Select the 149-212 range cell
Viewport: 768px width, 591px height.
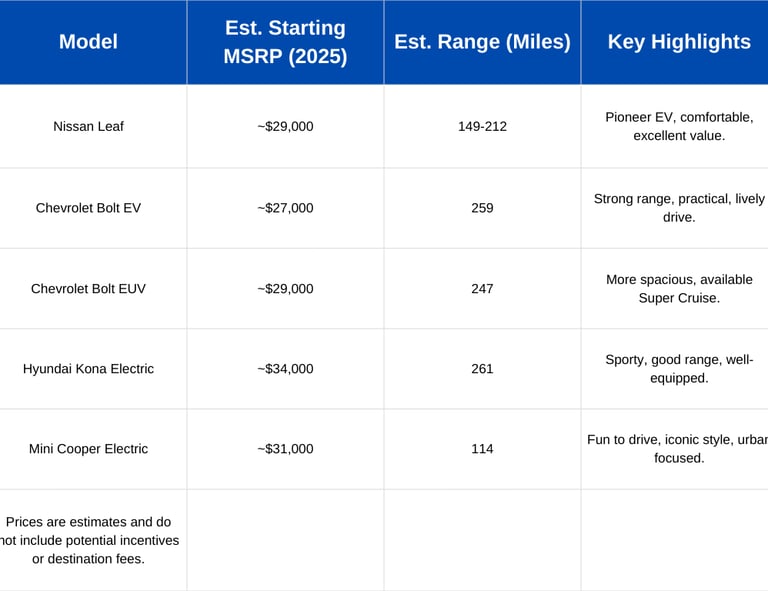click(x=482, y=127)
